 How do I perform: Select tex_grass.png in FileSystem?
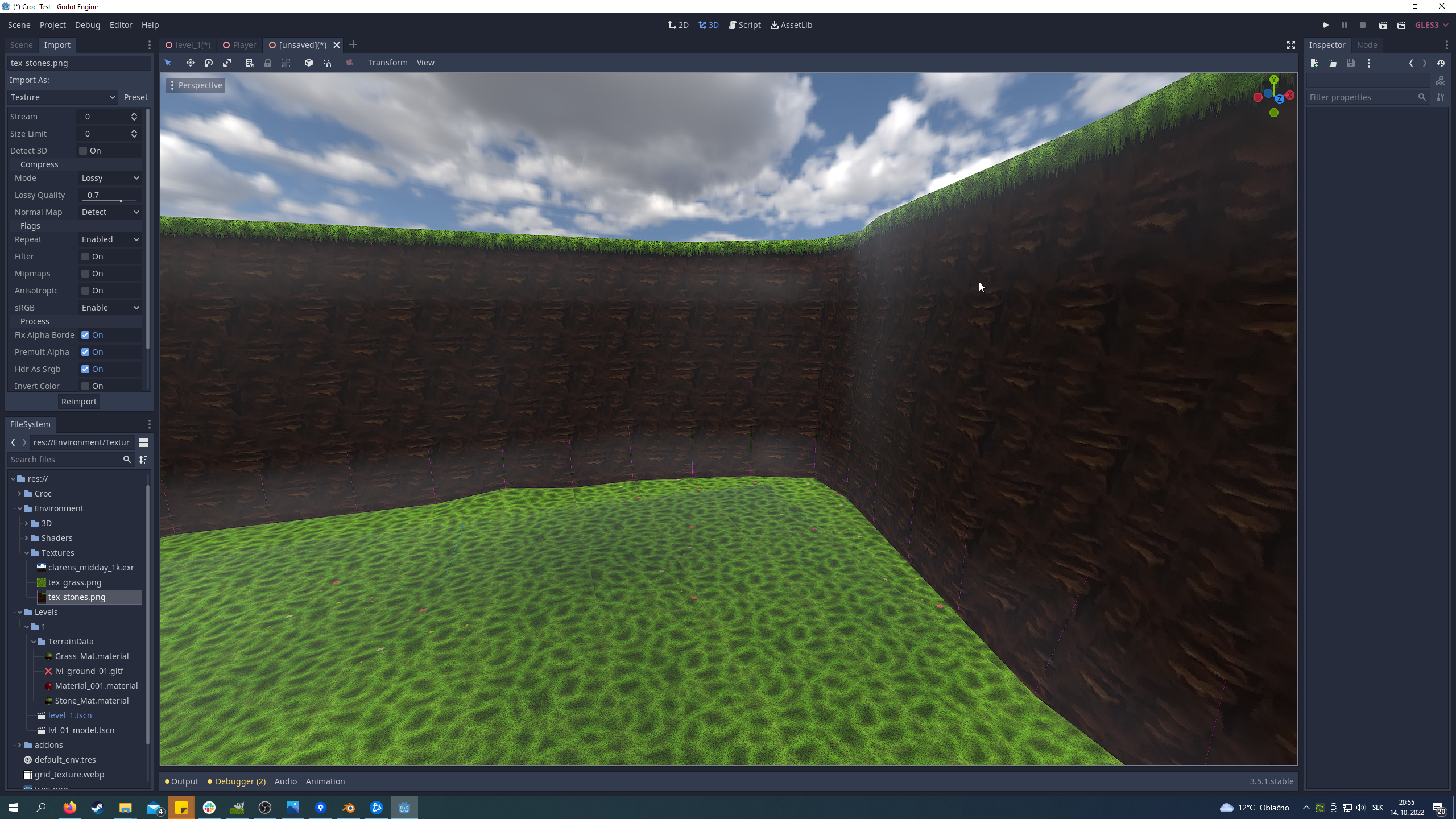tap(75, 582)
